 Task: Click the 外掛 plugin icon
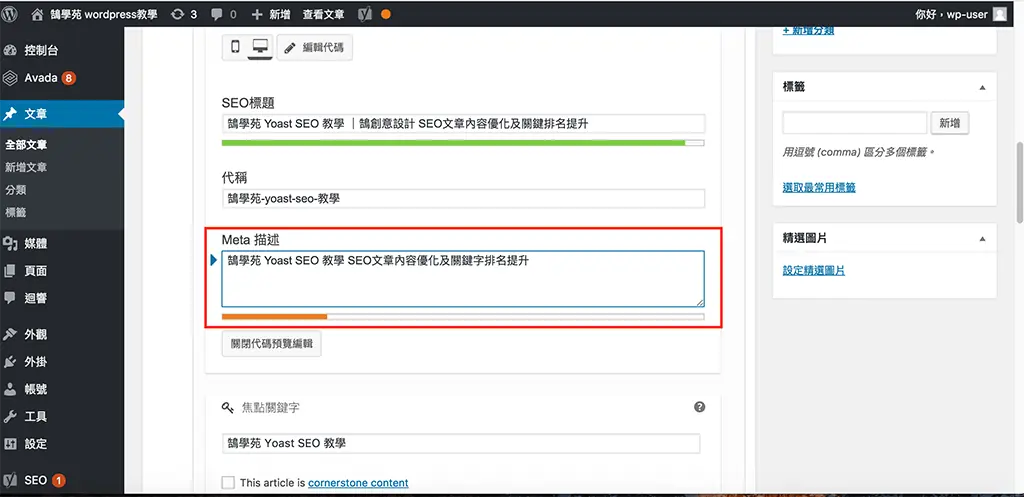(x=10, y=362)
